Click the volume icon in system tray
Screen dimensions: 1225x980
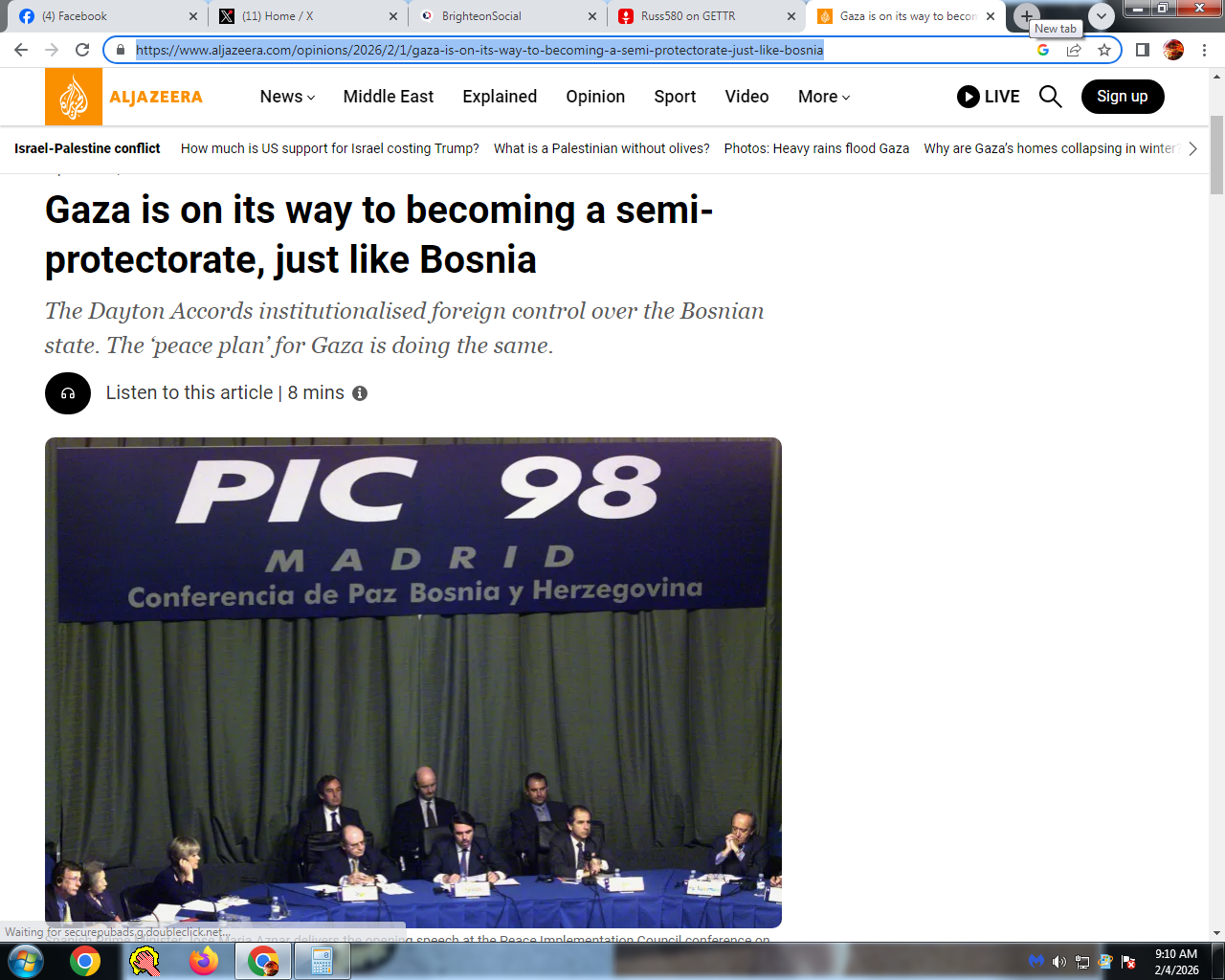(x=1058, y=962)
